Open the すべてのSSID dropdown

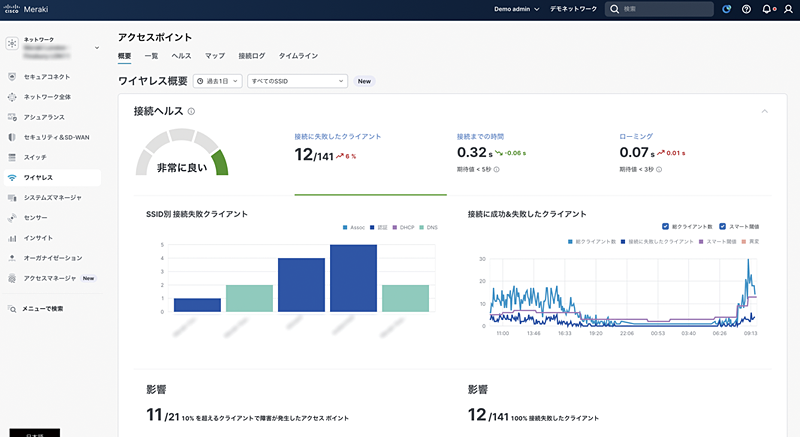[297, 81]
